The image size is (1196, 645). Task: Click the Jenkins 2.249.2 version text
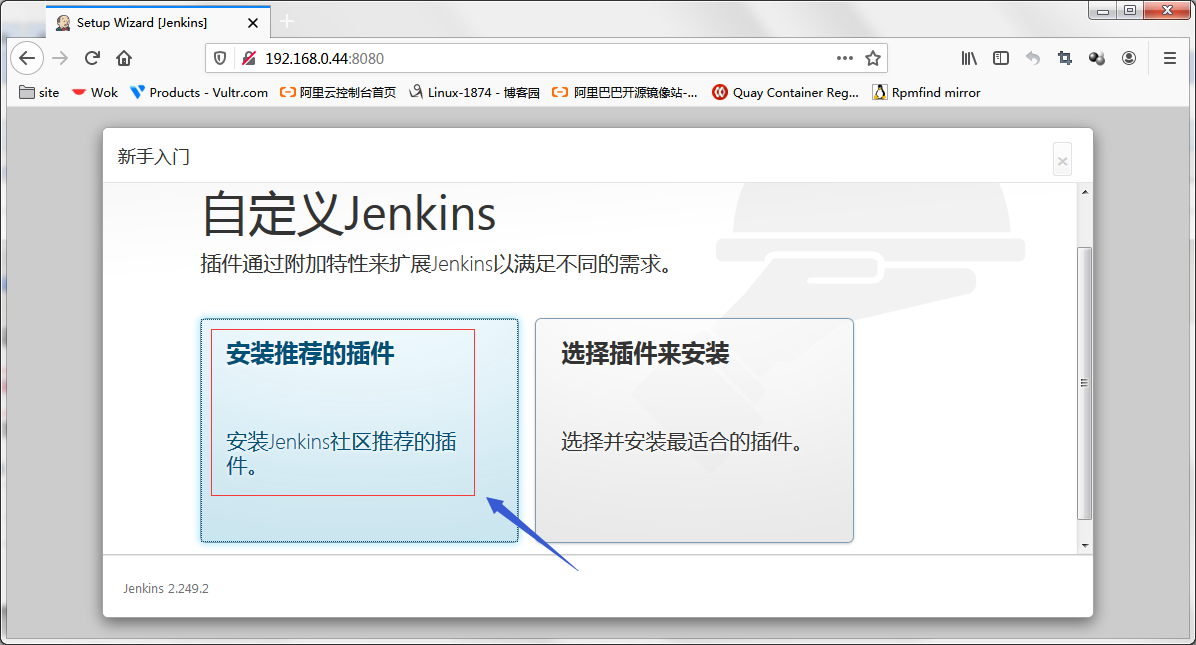coord(166,589)
